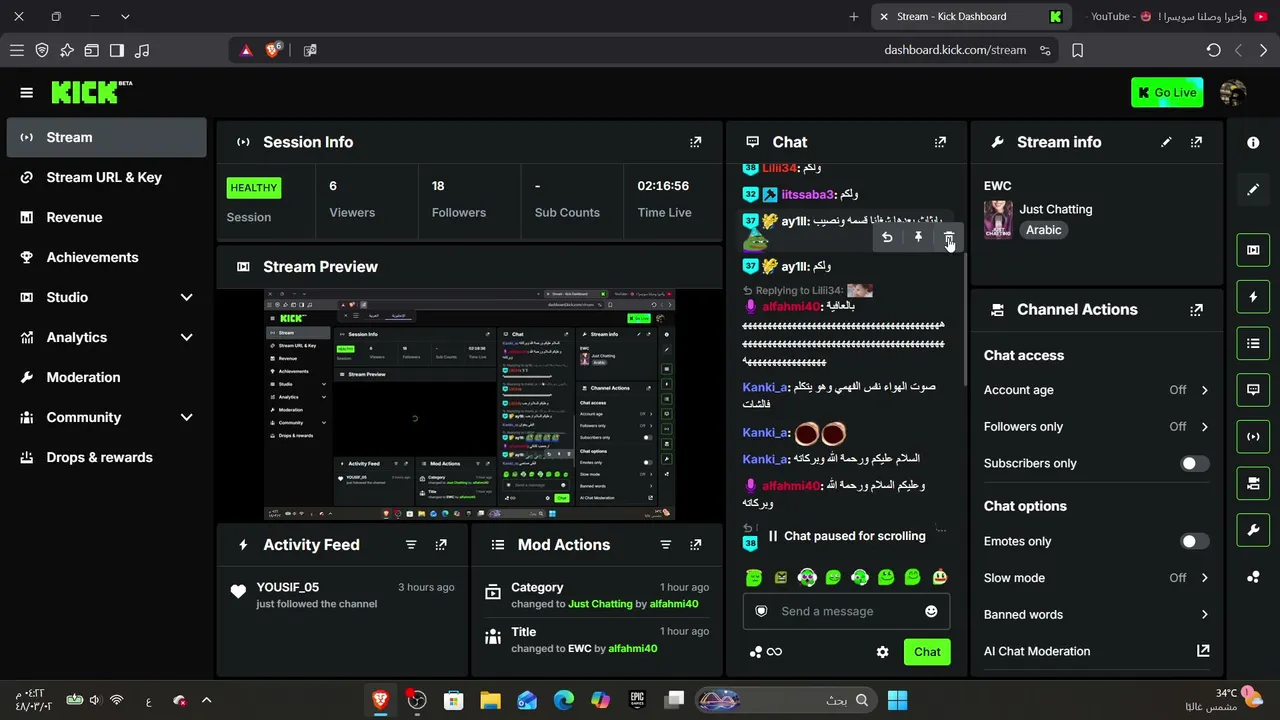
Task: Open Stream URL & Key page
Action: [x=106, y=178]
